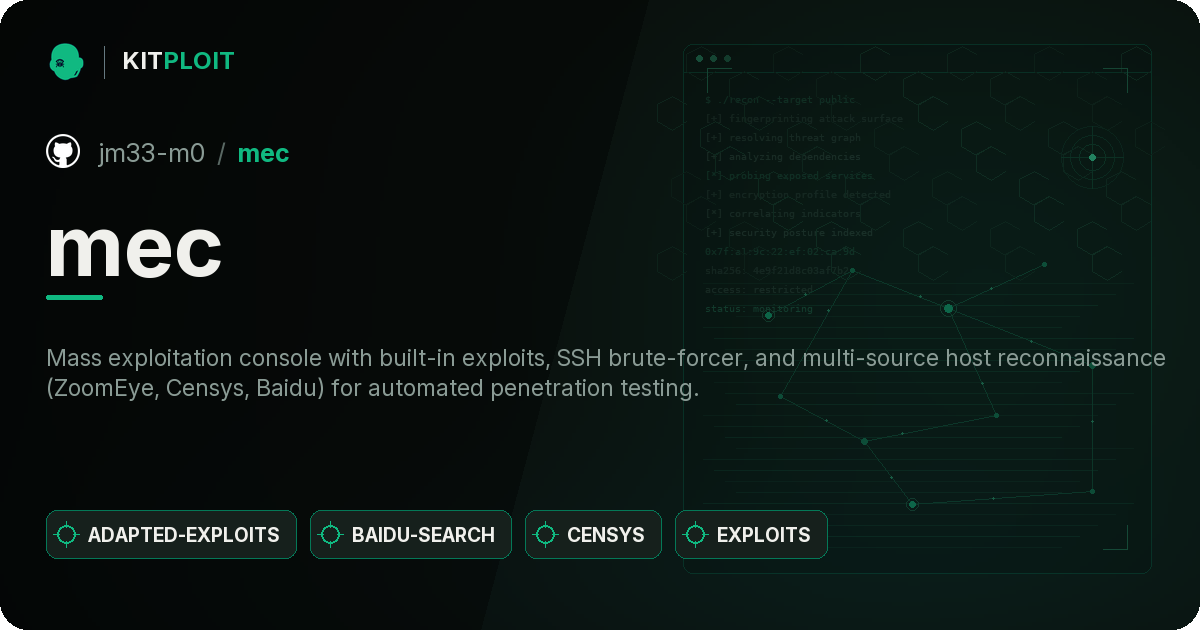Click crosshair icon in CENSYS tag
This screenshot has width=1200, height=630.
tap(546, 535)
